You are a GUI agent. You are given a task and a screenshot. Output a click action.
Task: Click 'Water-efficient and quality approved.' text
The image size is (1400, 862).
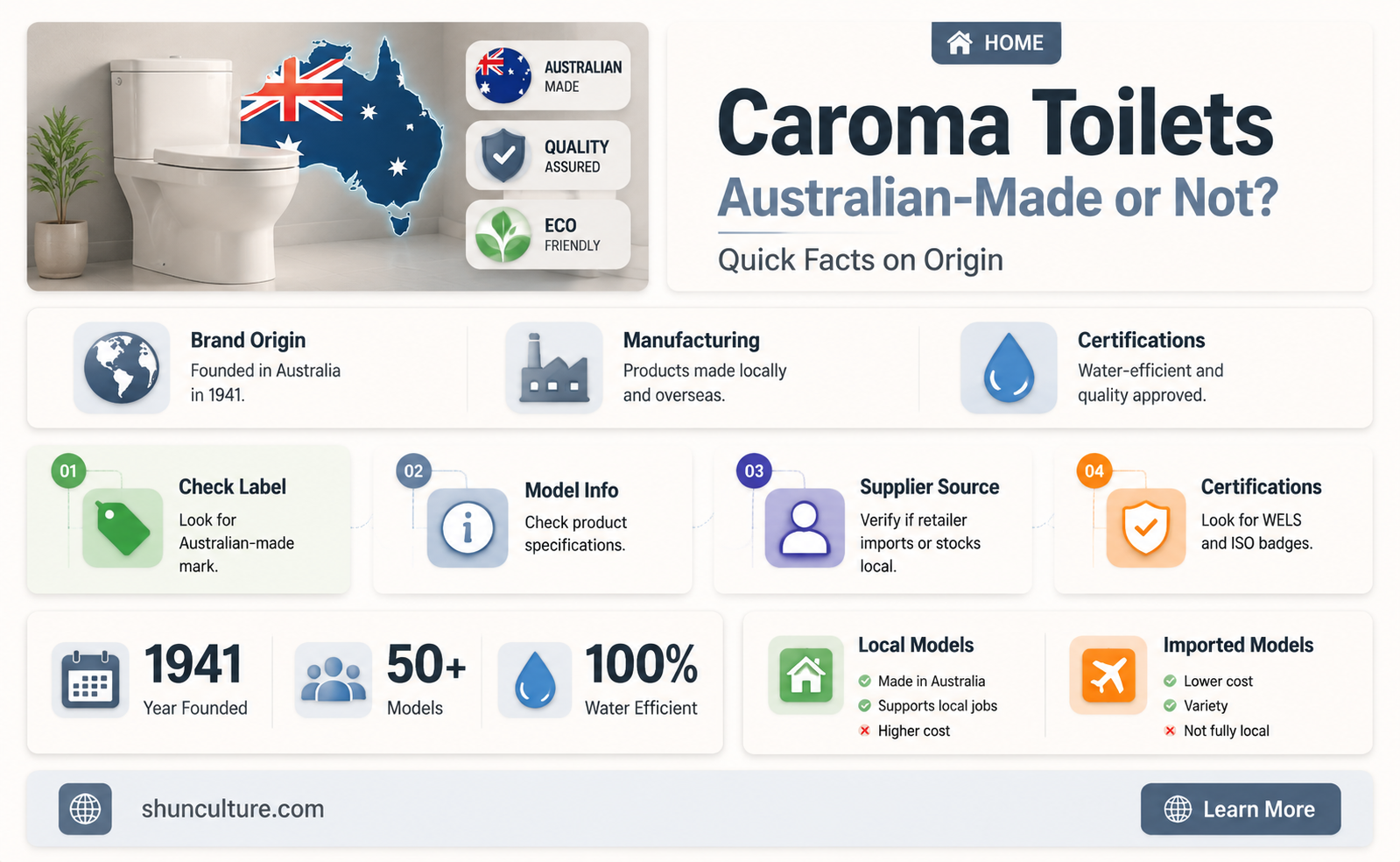[x=1150, y=383]
